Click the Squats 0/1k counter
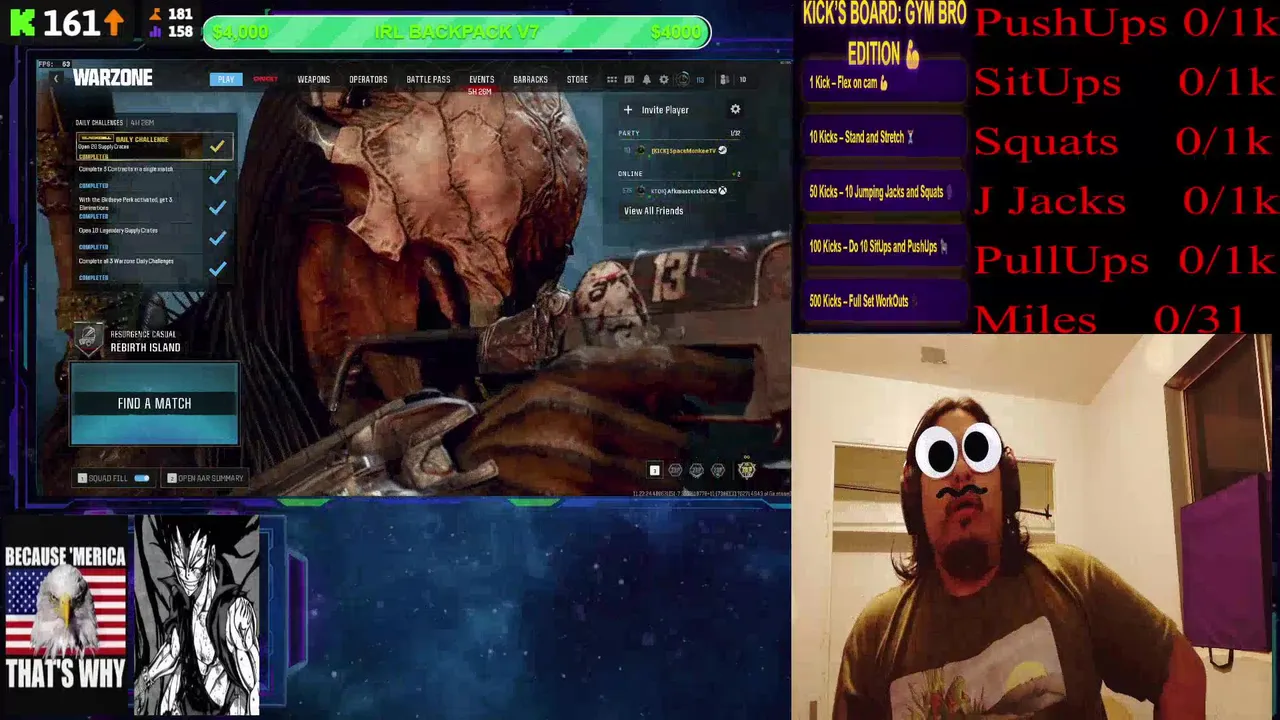1280x720 pixels. 1125,142
